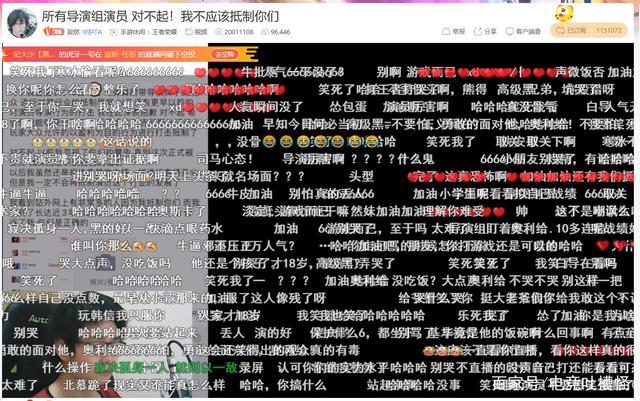Viewport: 640px width, 401px height.
Task: Click the 守护TA guardian badge
Action: tap(91, 32)
